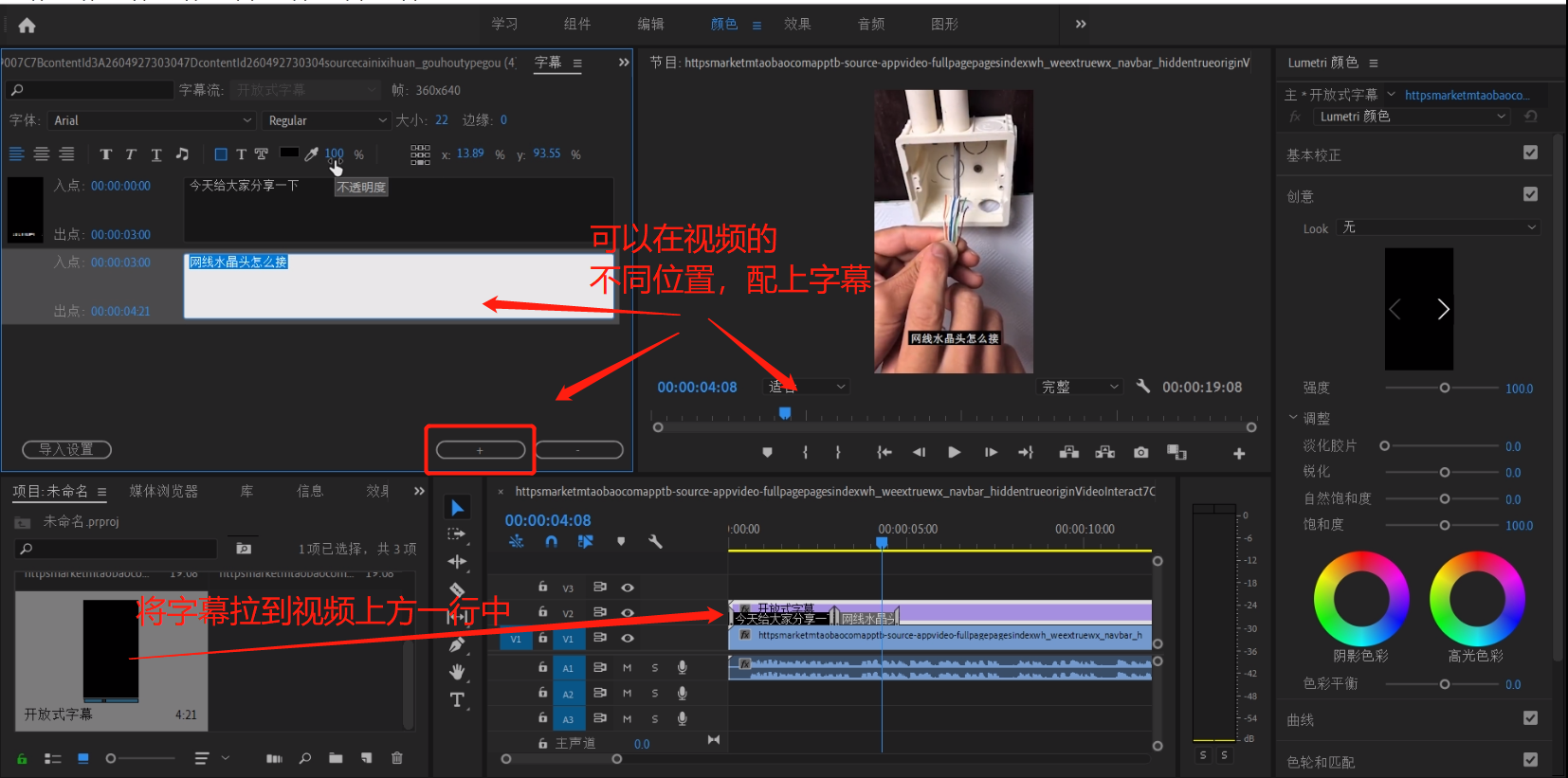
Task: Click the 导入设置 button
Action: pos(66,449)
